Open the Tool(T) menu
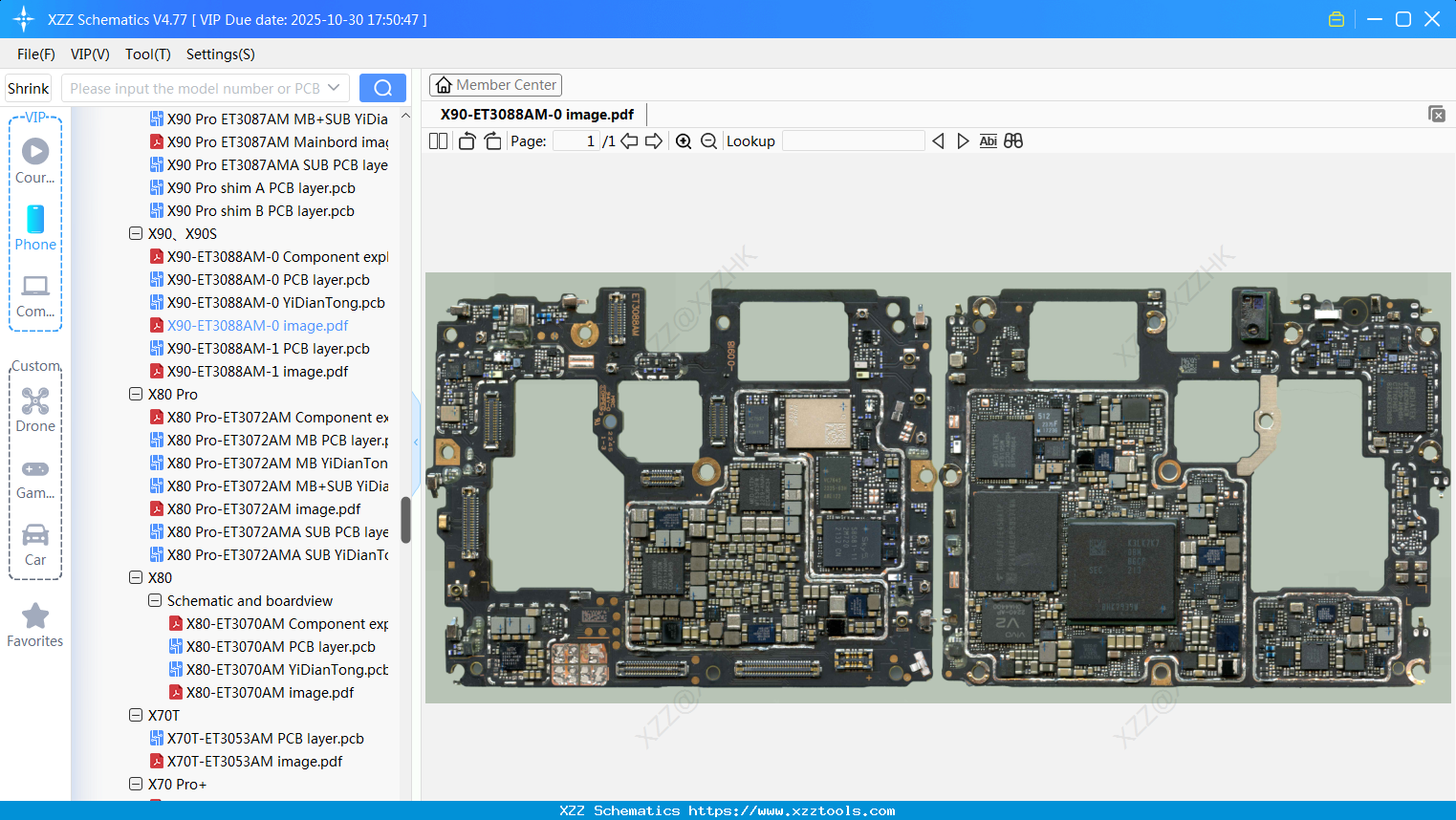The height and width of the screenshot is (820, 1456). click(147, 54)
